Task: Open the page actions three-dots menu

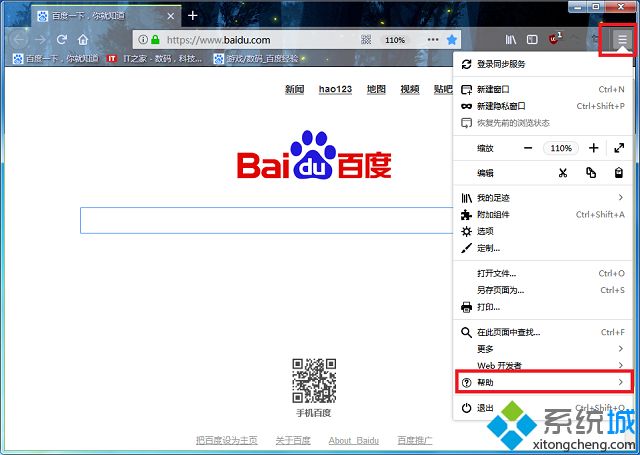Action: click(x=433, y=40)
